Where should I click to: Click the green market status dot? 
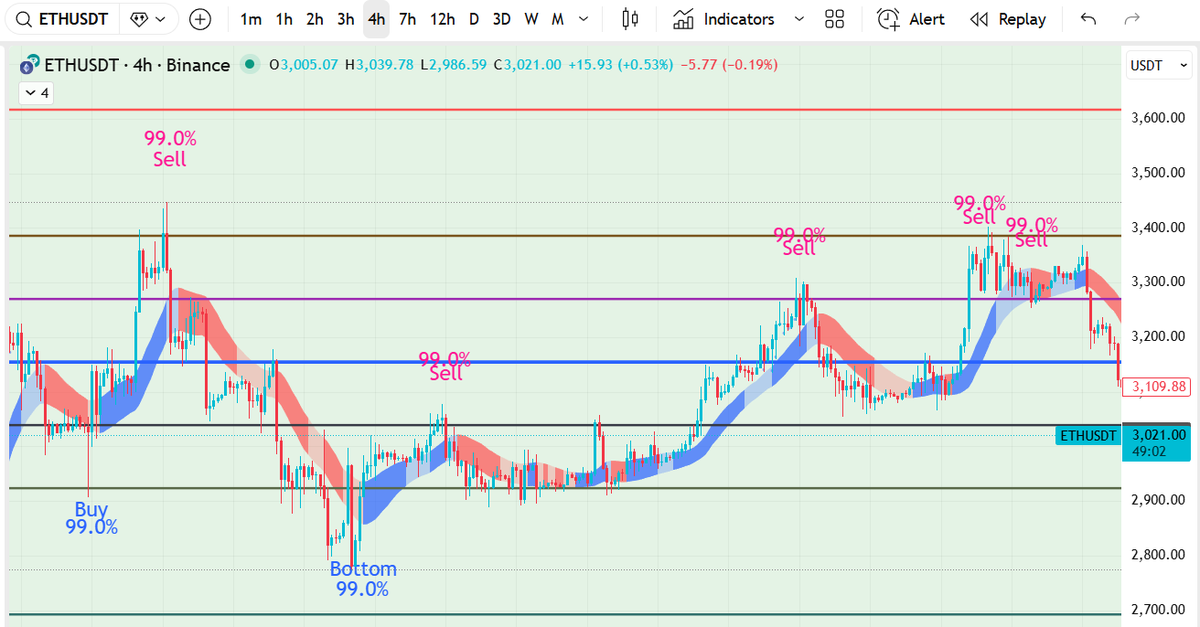[x=248, y=65]
